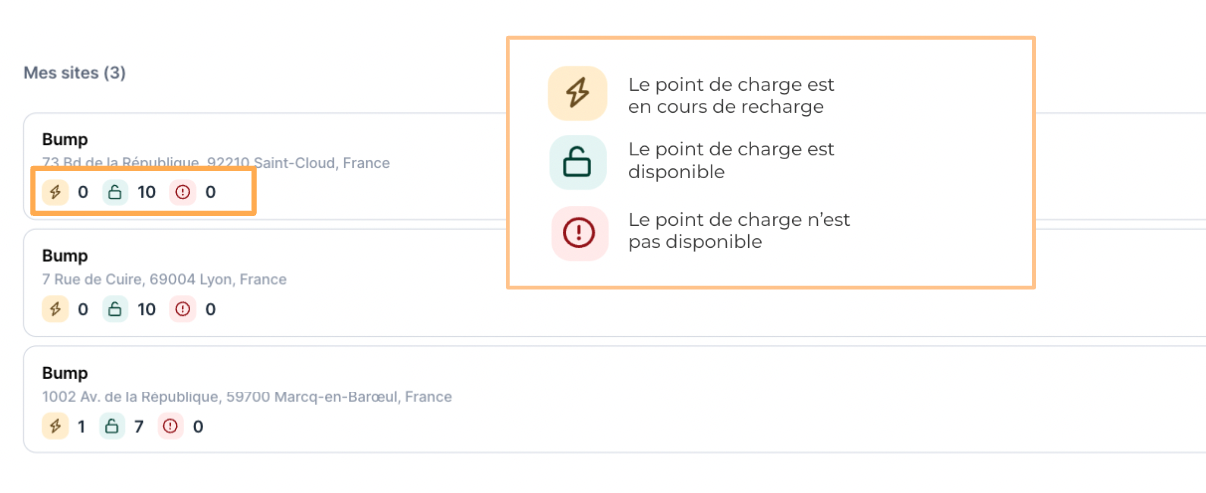Click the large red alert legend icon
Viewport: 1206px width, 493px height.
pos(579,233)
